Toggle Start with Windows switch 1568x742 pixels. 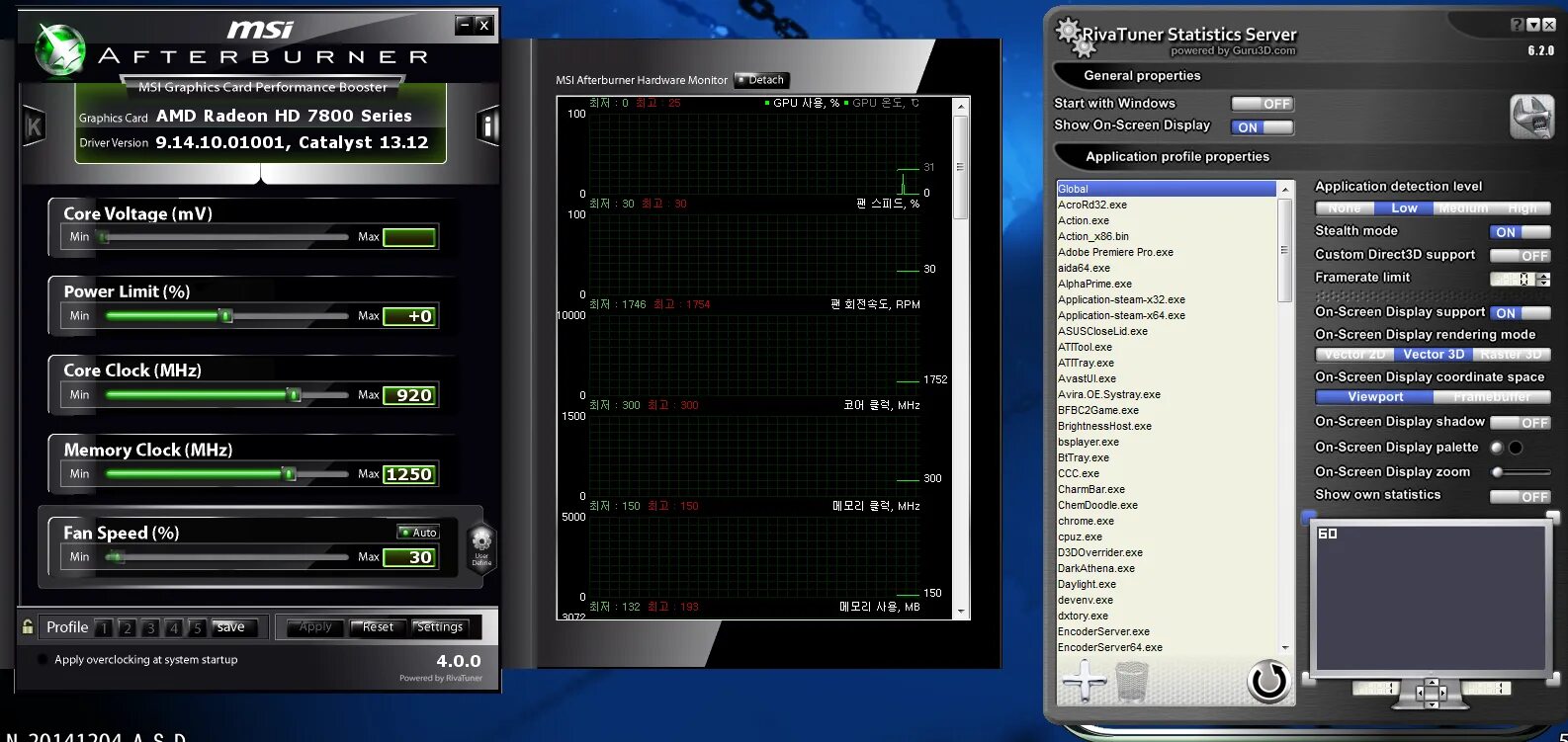pos(1262,104)
